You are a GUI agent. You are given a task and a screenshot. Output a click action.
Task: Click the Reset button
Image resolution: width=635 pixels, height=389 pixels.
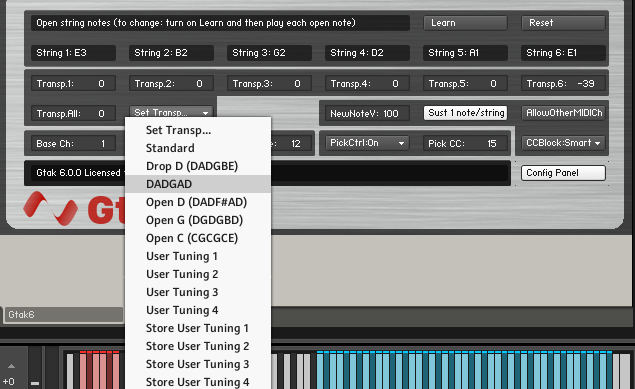564,23
